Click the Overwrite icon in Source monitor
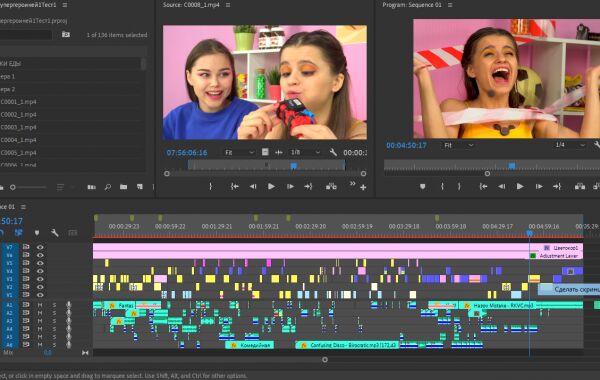This screenshot has width=600, height=380. tap(331, 186)
